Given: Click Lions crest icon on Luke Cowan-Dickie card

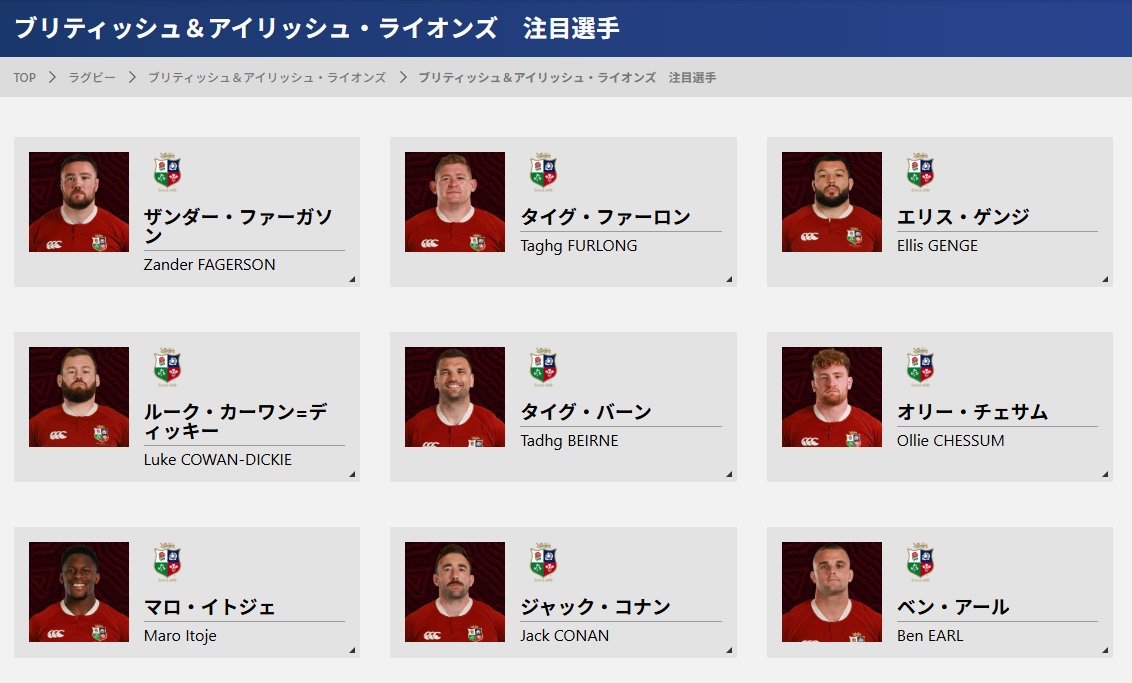Looking at the screenshot, I should (x=167, y=367).
